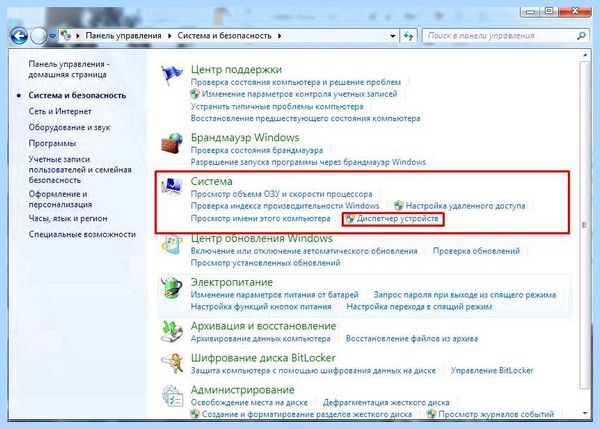
Task: Click shield icon beside Изменение параметров контроля
Action: pos(195,94)
